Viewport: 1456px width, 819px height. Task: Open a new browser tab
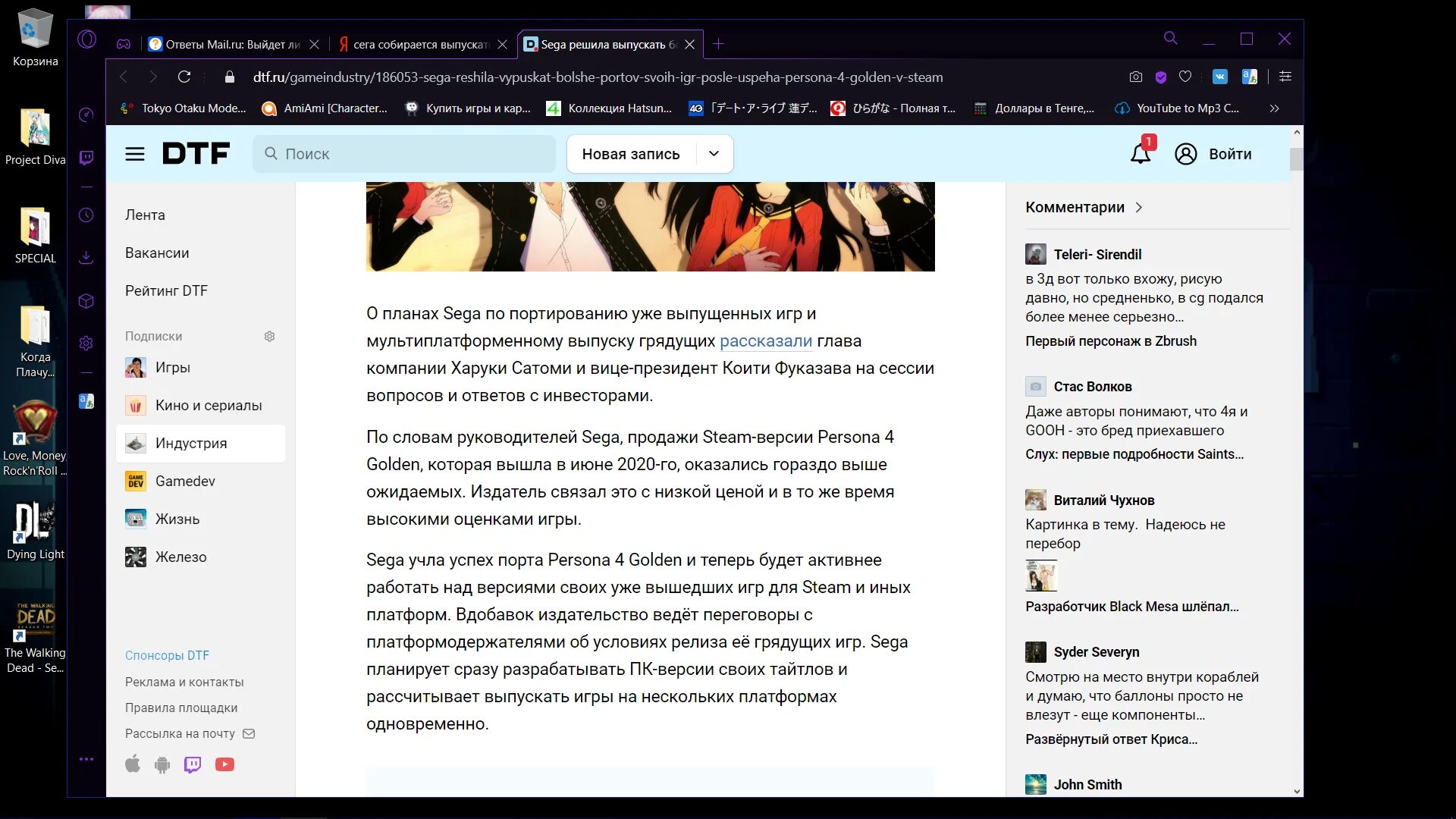718,44
